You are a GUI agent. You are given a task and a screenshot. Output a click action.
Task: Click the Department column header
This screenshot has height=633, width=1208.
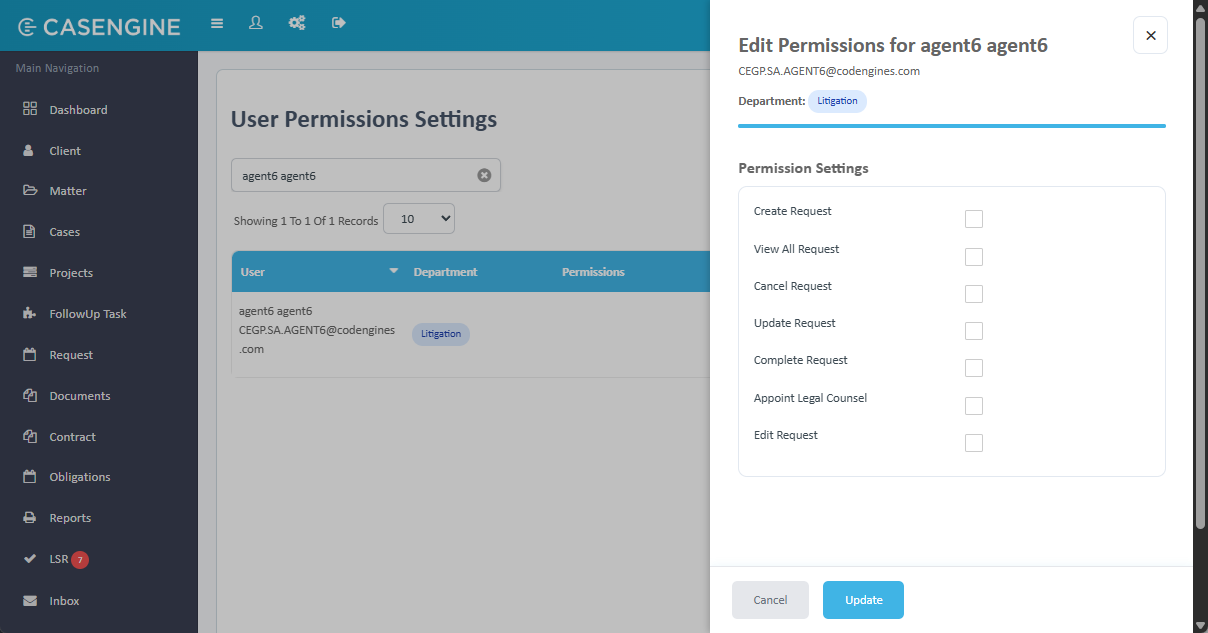[445, 272]
